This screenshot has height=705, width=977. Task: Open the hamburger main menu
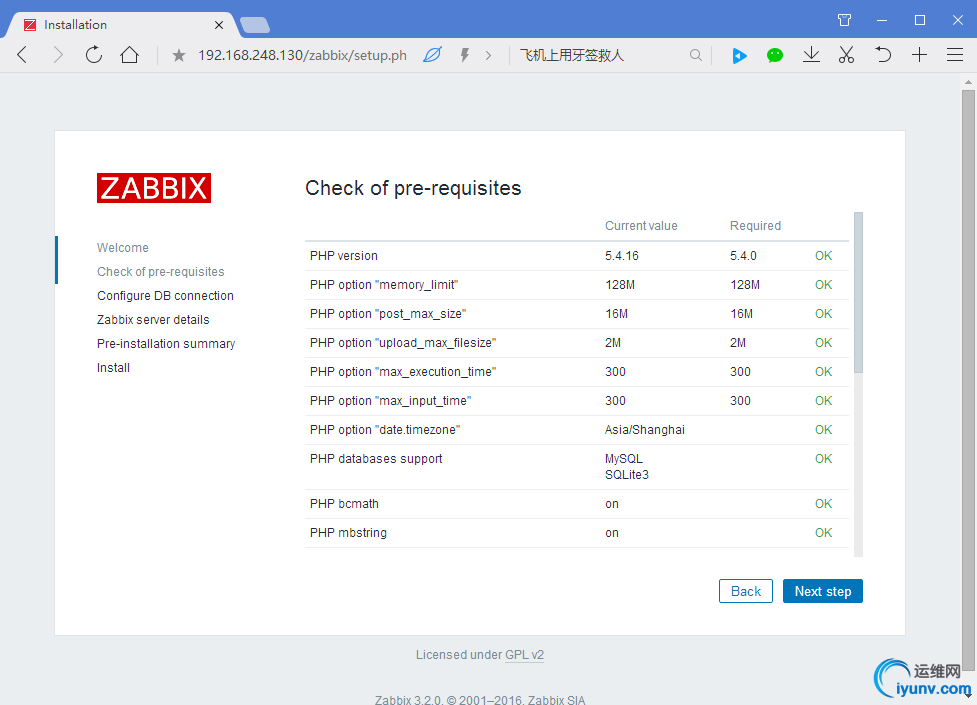(955, 55)
